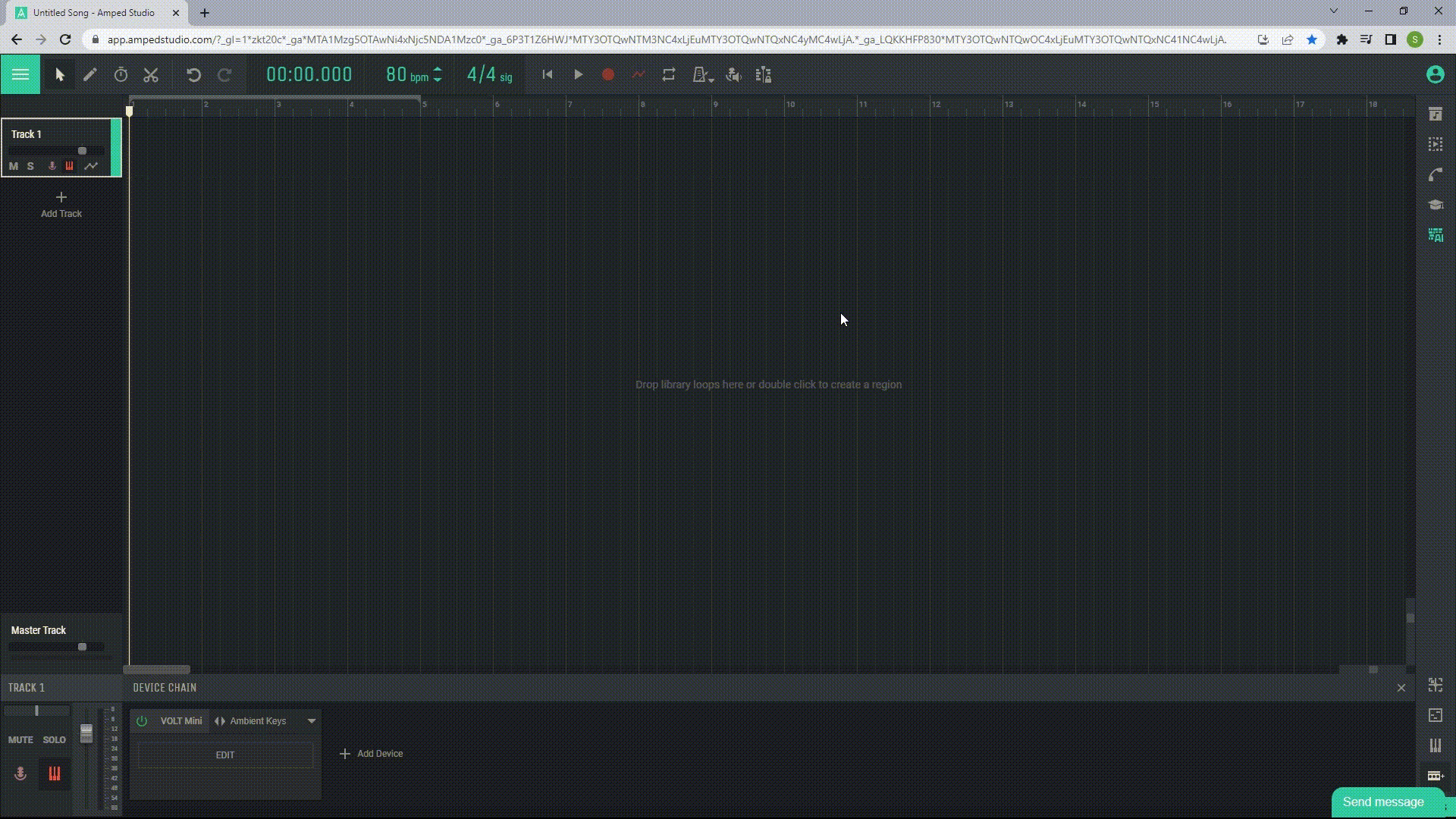Click the metronome icon in toolbar
Screen dimensions: 1456x819
click(701, 75)
